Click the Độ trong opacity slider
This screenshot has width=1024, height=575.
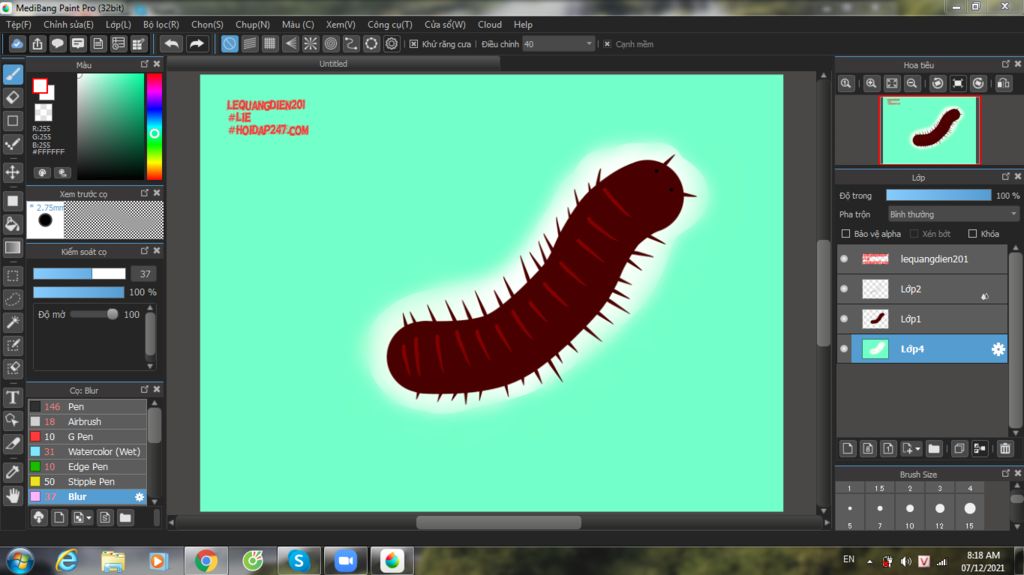tap(938, 195)
